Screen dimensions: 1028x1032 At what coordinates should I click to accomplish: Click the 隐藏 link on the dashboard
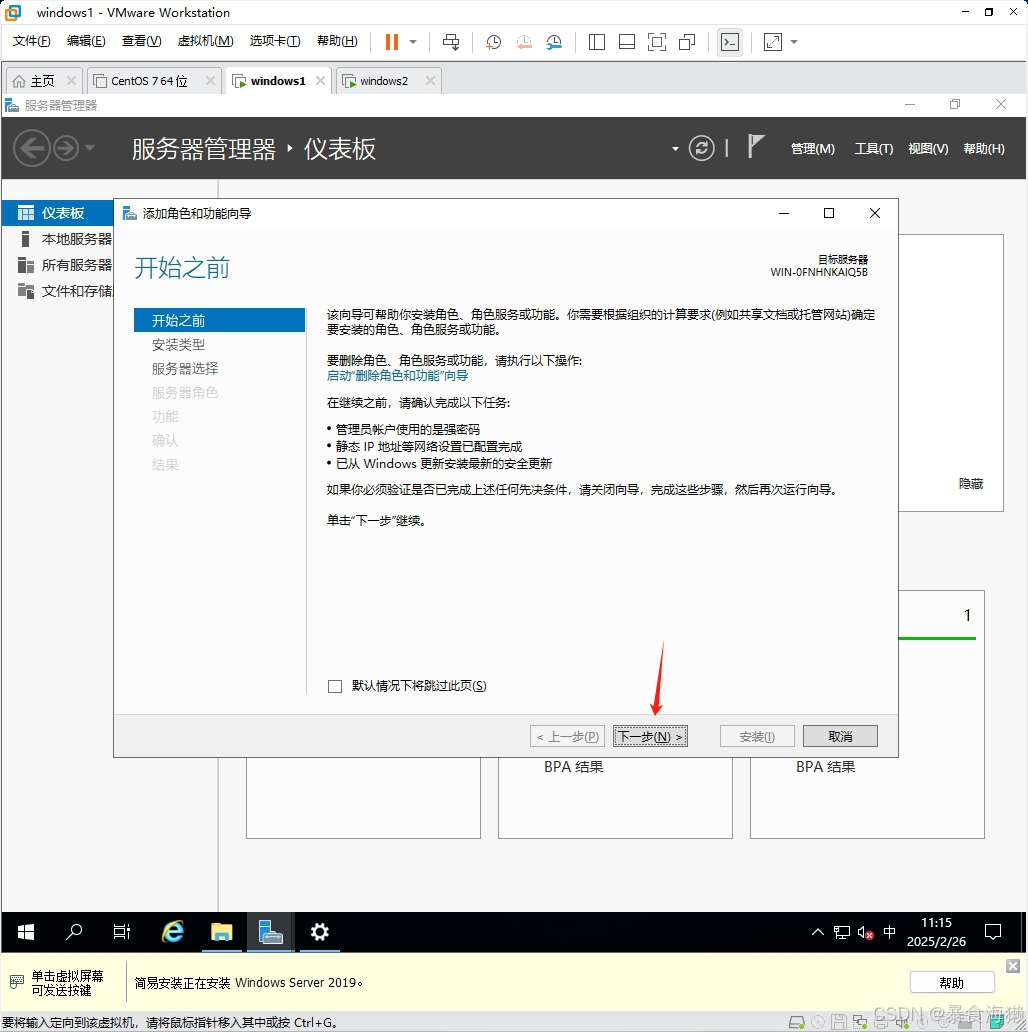tap(971, 484)
